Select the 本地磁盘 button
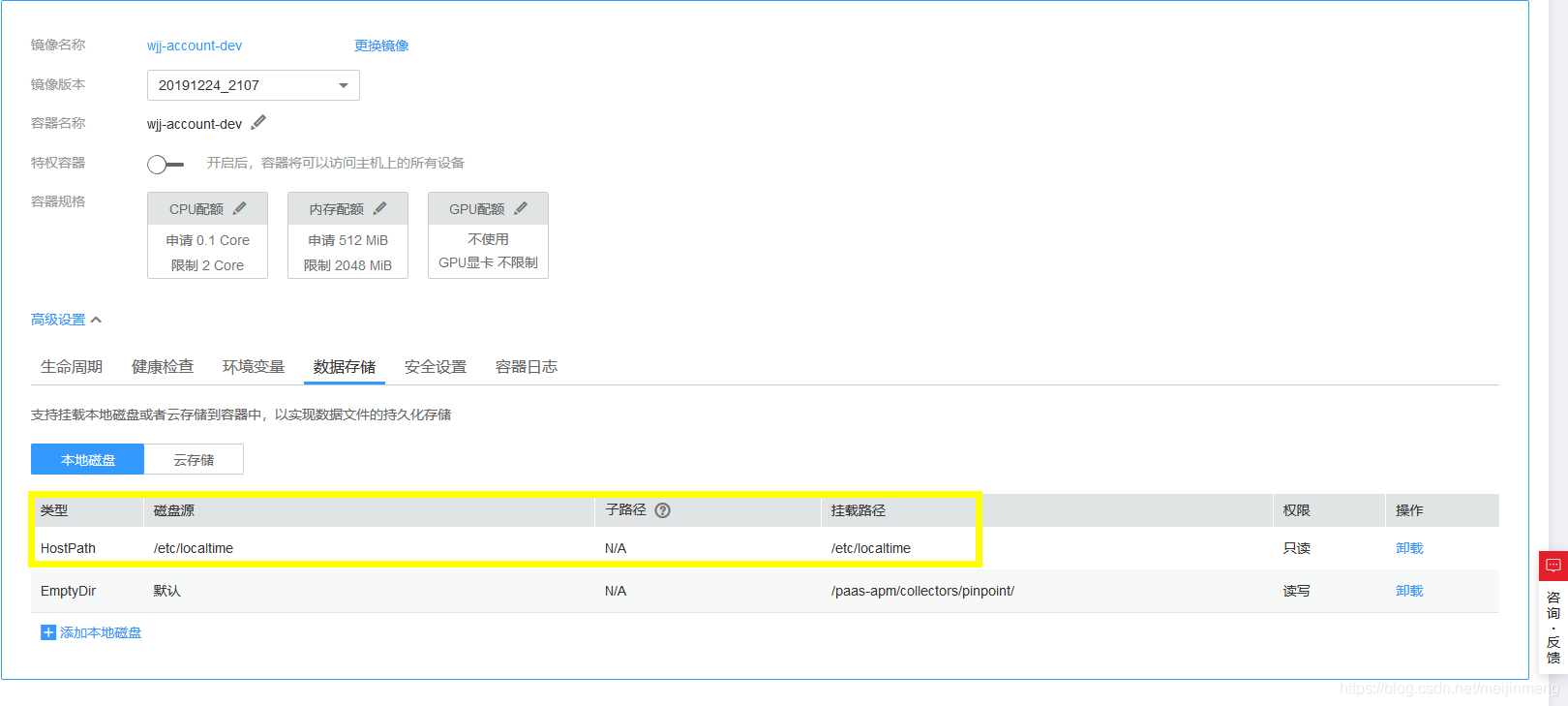Viewport: 1568px width, 706px height. (x=88, y=460)
